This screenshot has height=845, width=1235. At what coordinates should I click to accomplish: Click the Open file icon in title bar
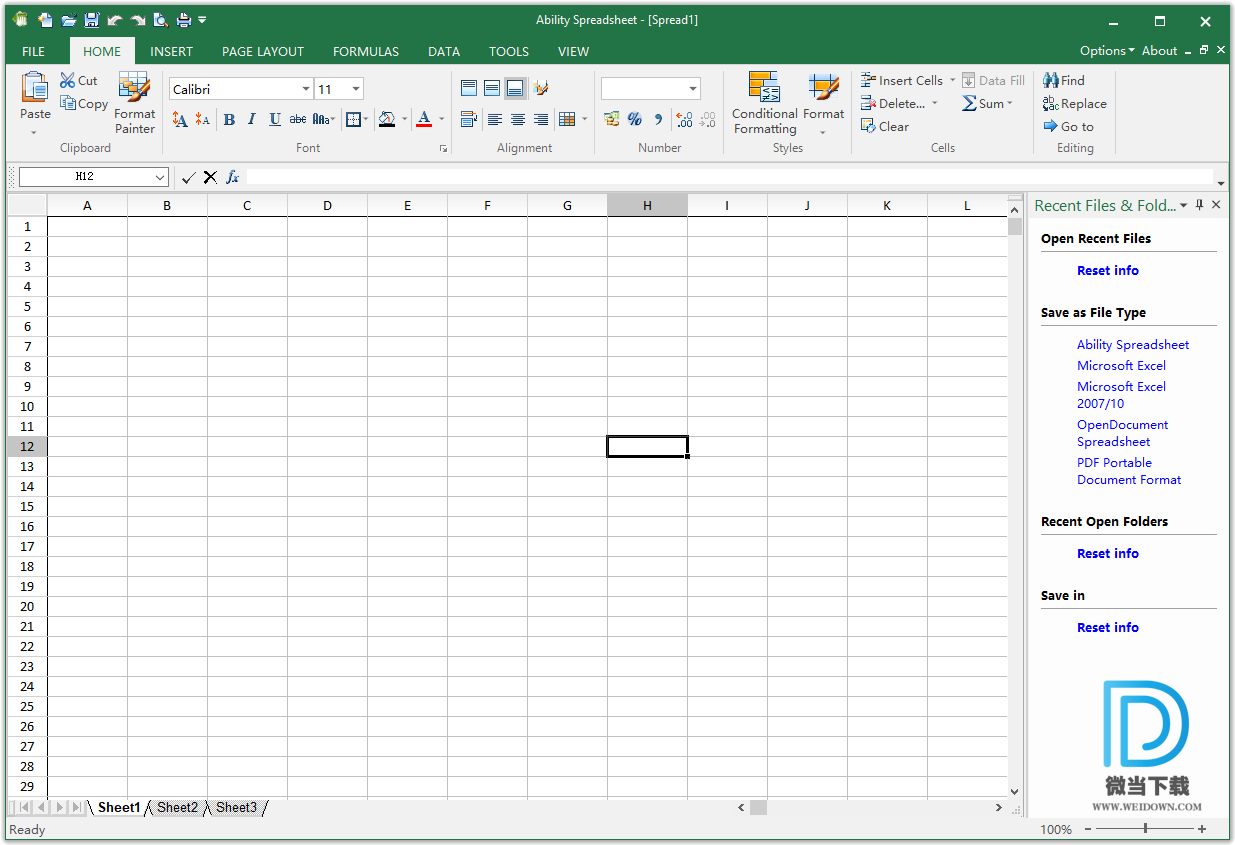[x=69, y=20]
